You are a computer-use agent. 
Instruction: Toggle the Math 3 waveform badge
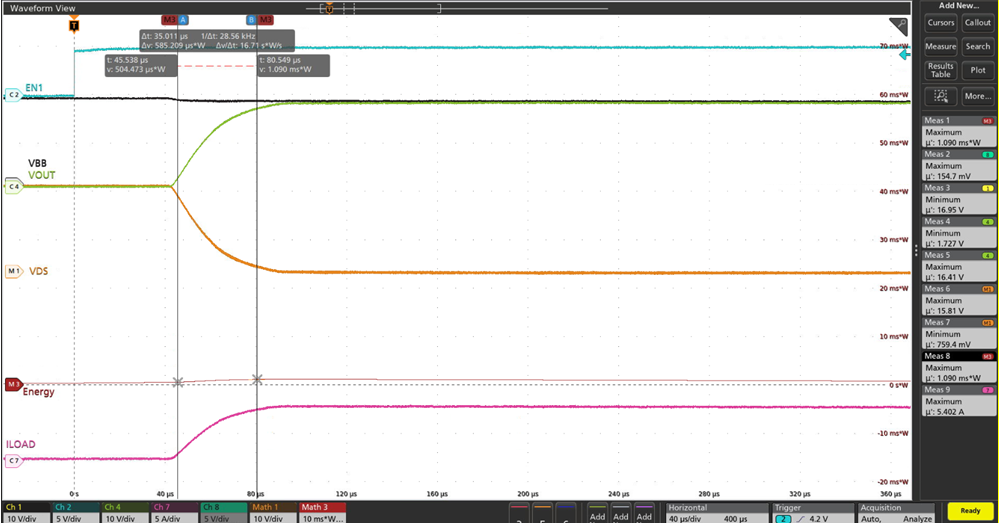(322, 513)
